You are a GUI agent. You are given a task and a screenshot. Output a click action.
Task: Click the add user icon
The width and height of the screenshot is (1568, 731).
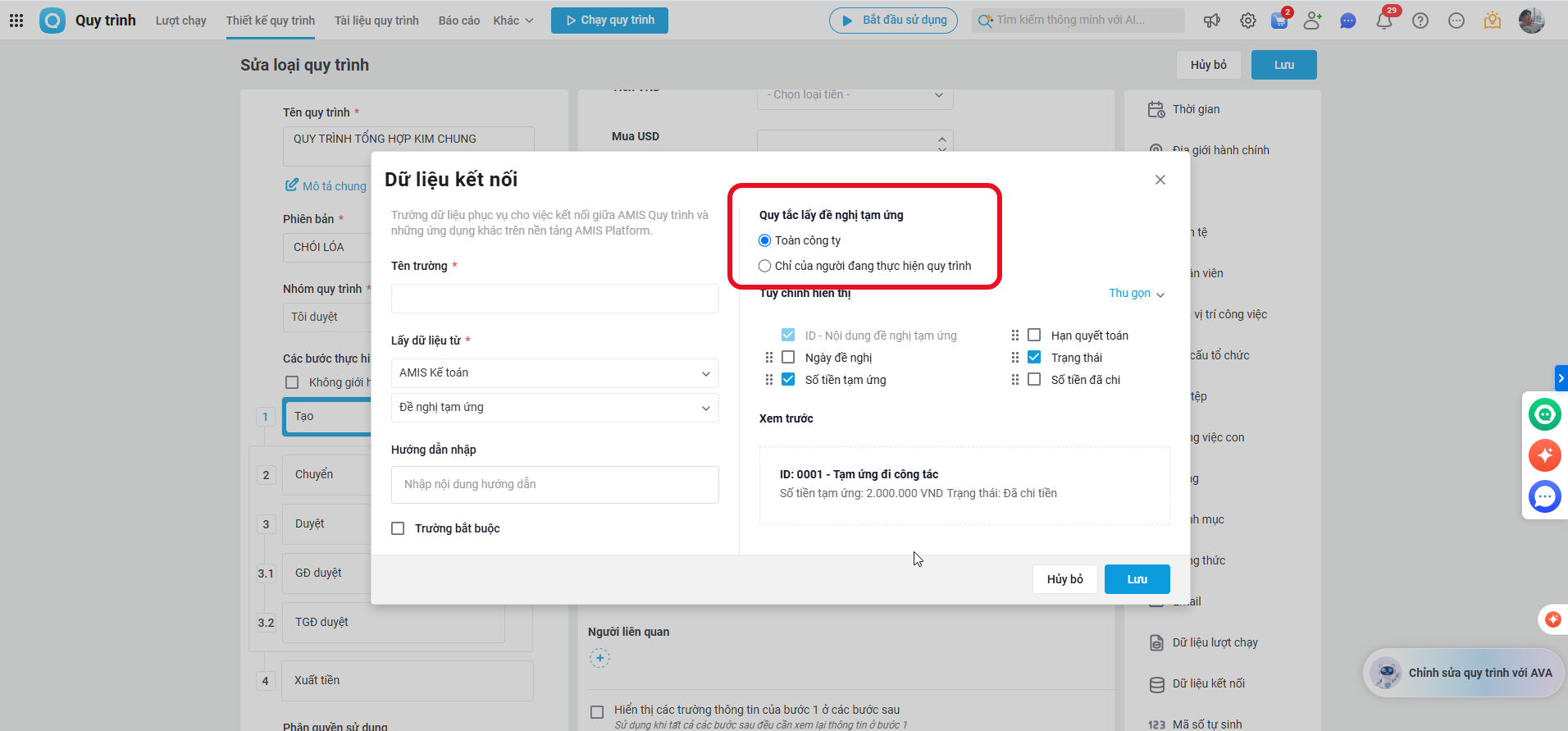(x=1313, y=21)
